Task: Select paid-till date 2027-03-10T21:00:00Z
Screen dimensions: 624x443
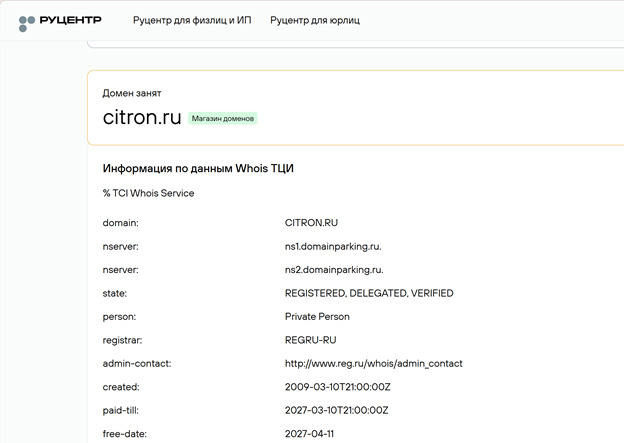Action: 336,410
